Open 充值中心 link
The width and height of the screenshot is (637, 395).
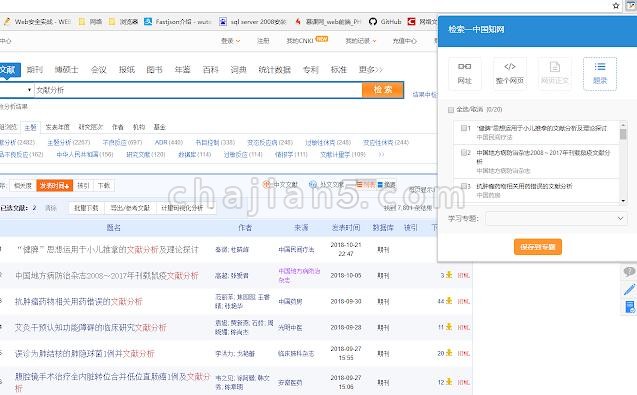[x=404, y=41]
